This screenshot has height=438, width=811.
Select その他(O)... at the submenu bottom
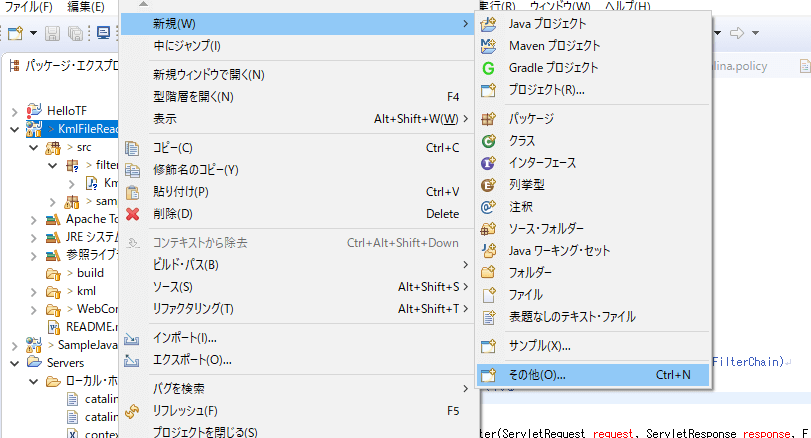[593, 375]
